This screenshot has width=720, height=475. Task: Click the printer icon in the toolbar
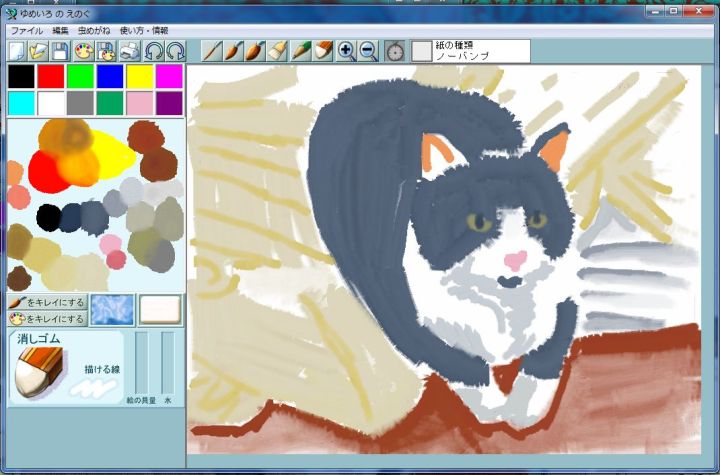click(130, 51)
